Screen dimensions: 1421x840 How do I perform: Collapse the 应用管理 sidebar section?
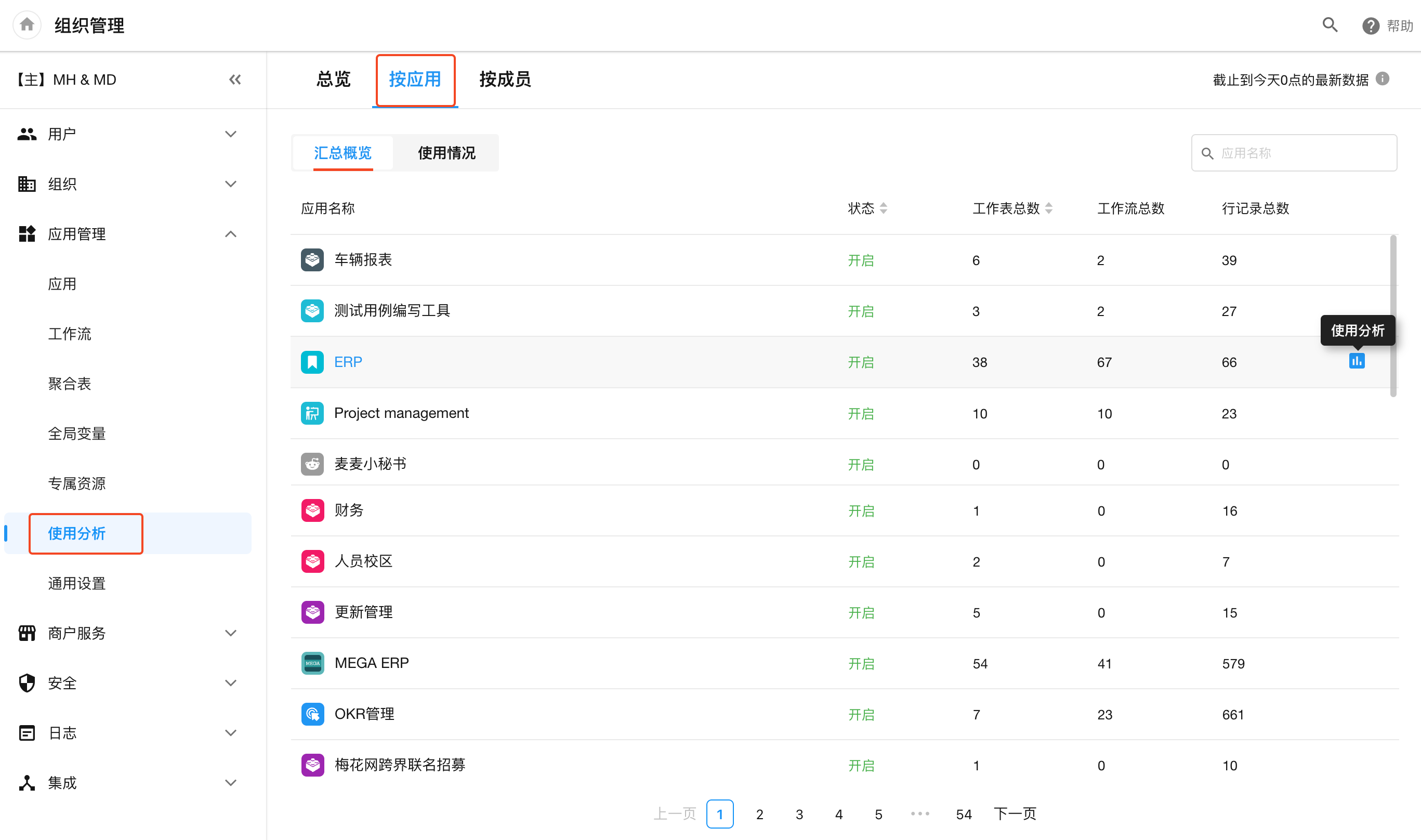[230, 234]
